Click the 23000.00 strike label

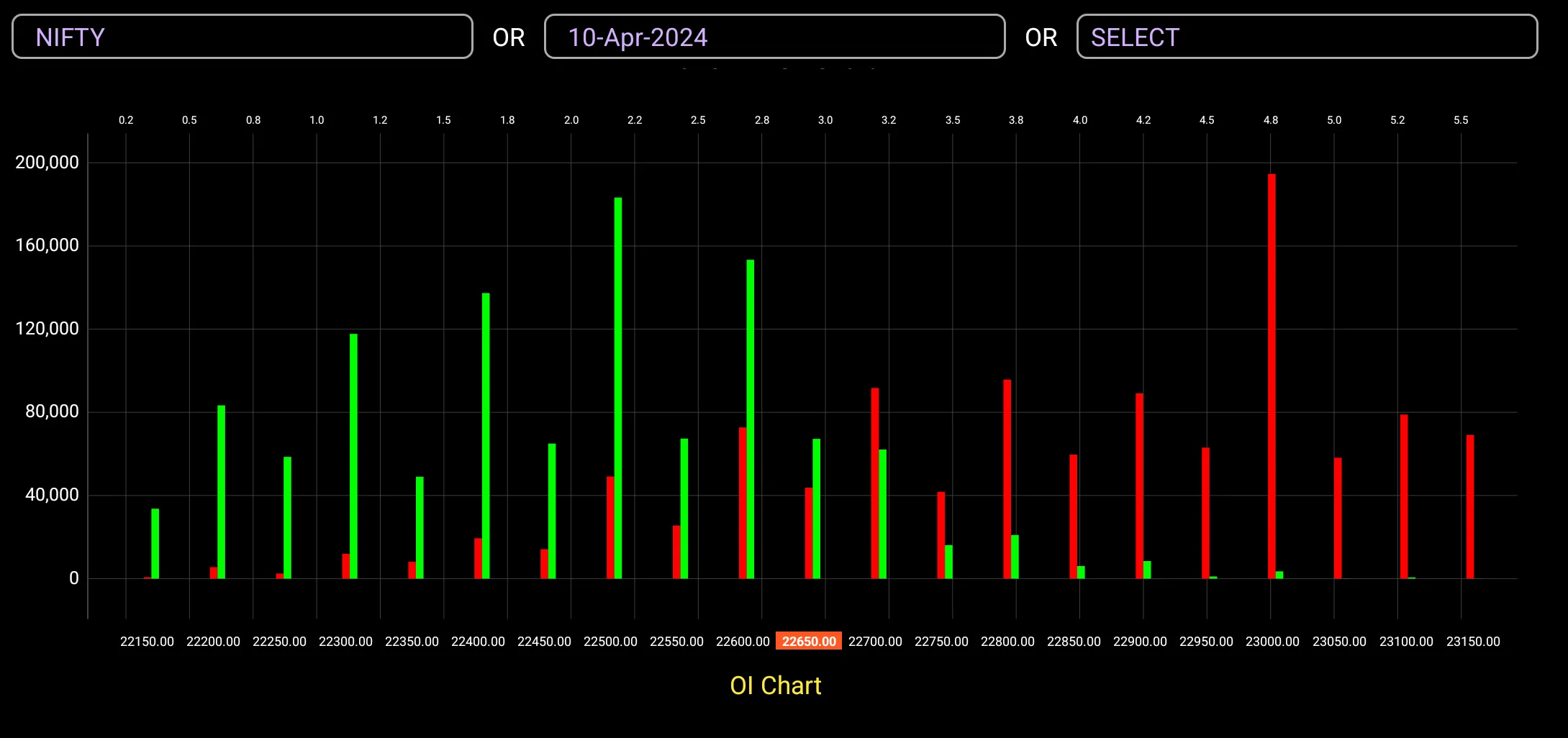click(1272, 641)
